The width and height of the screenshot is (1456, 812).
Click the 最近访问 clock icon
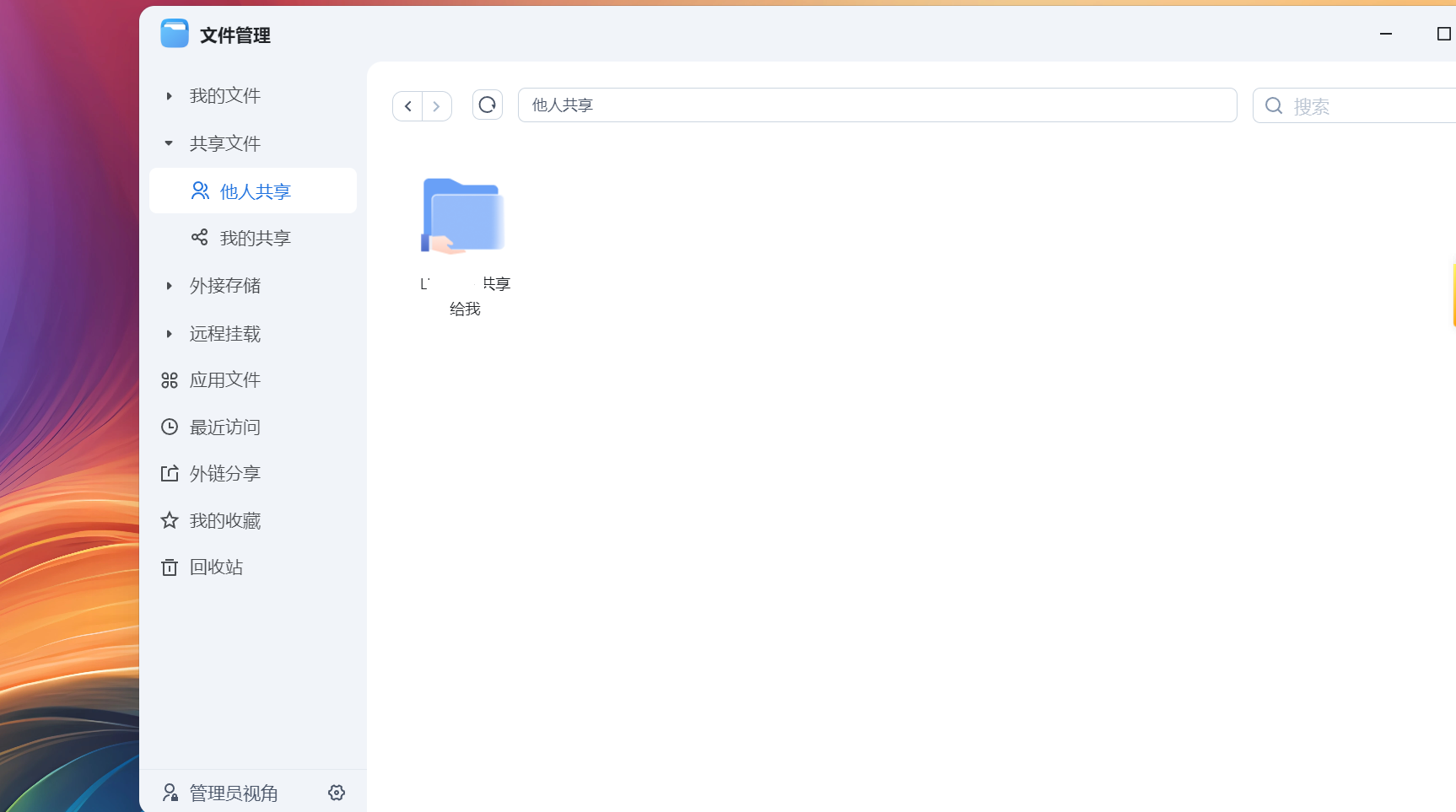(x=170, y=427)
